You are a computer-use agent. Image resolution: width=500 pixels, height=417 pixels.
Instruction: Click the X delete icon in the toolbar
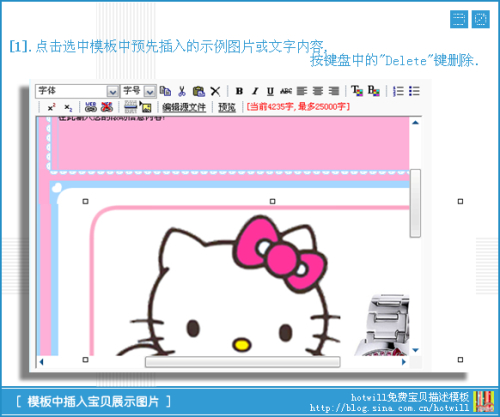click(x=215, y=91)
